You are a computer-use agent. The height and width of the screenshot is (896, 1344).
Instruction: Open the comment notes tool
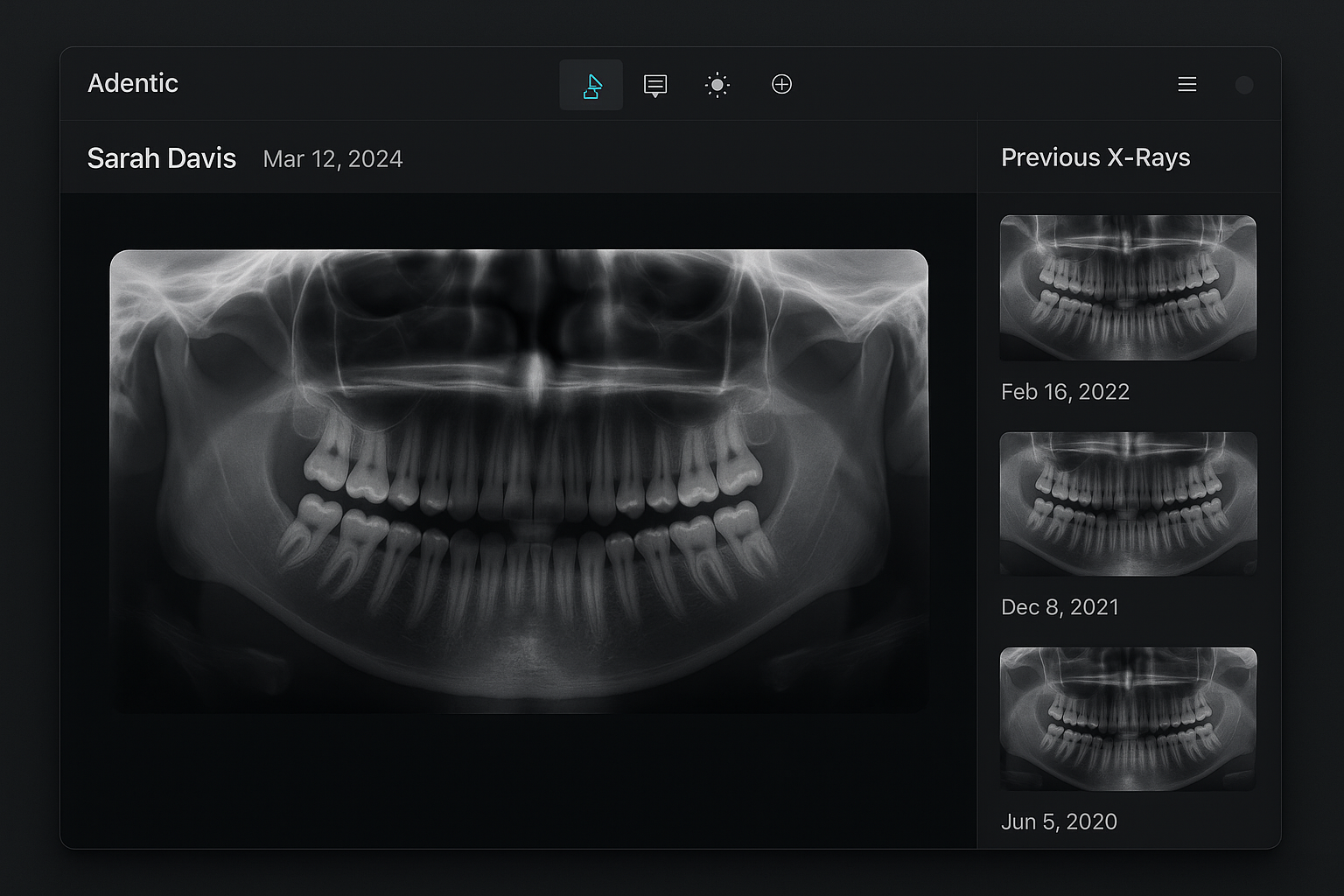coord(654,85)
